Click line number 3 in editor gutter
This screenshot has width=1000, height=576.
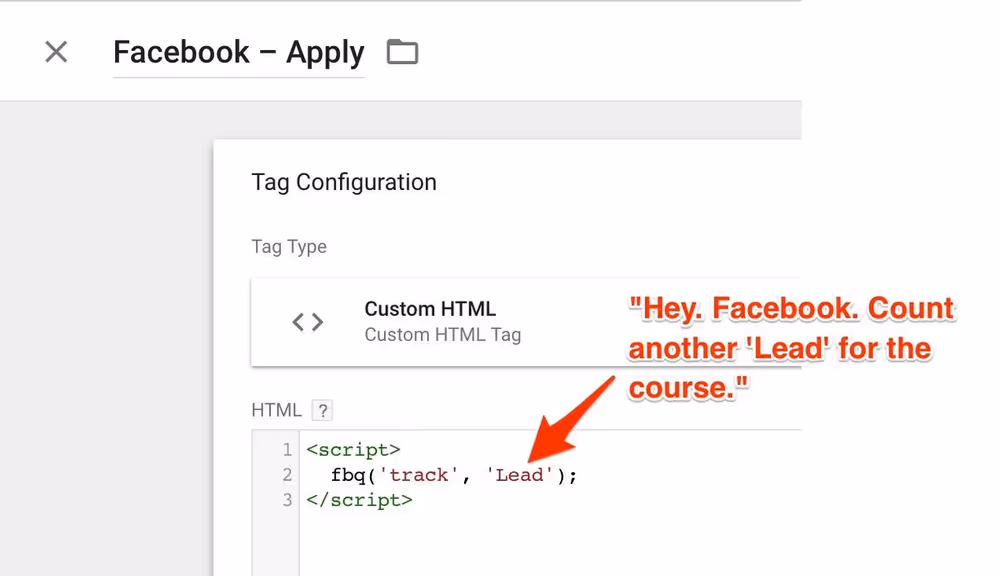pos(287,500)
